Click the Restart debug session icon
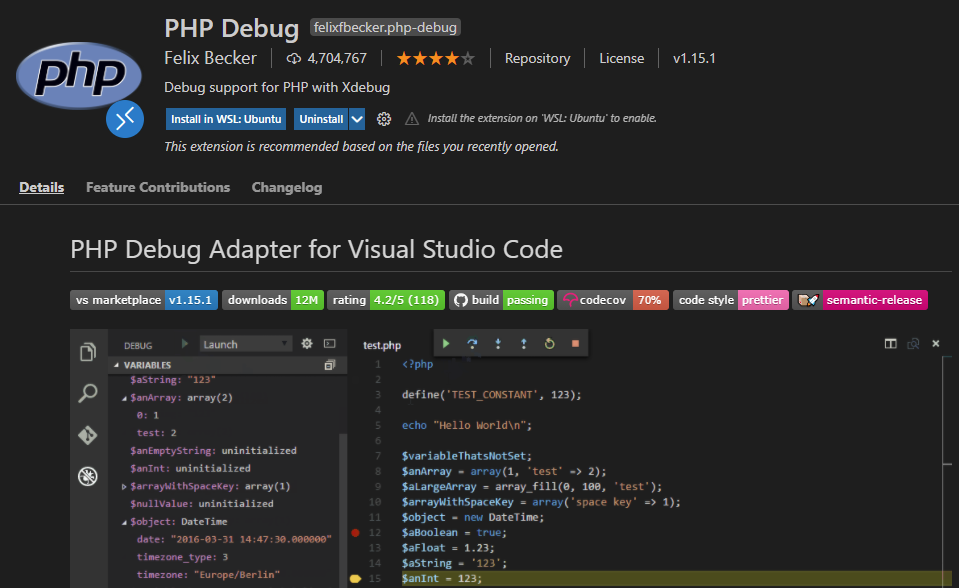 (549, 342)
